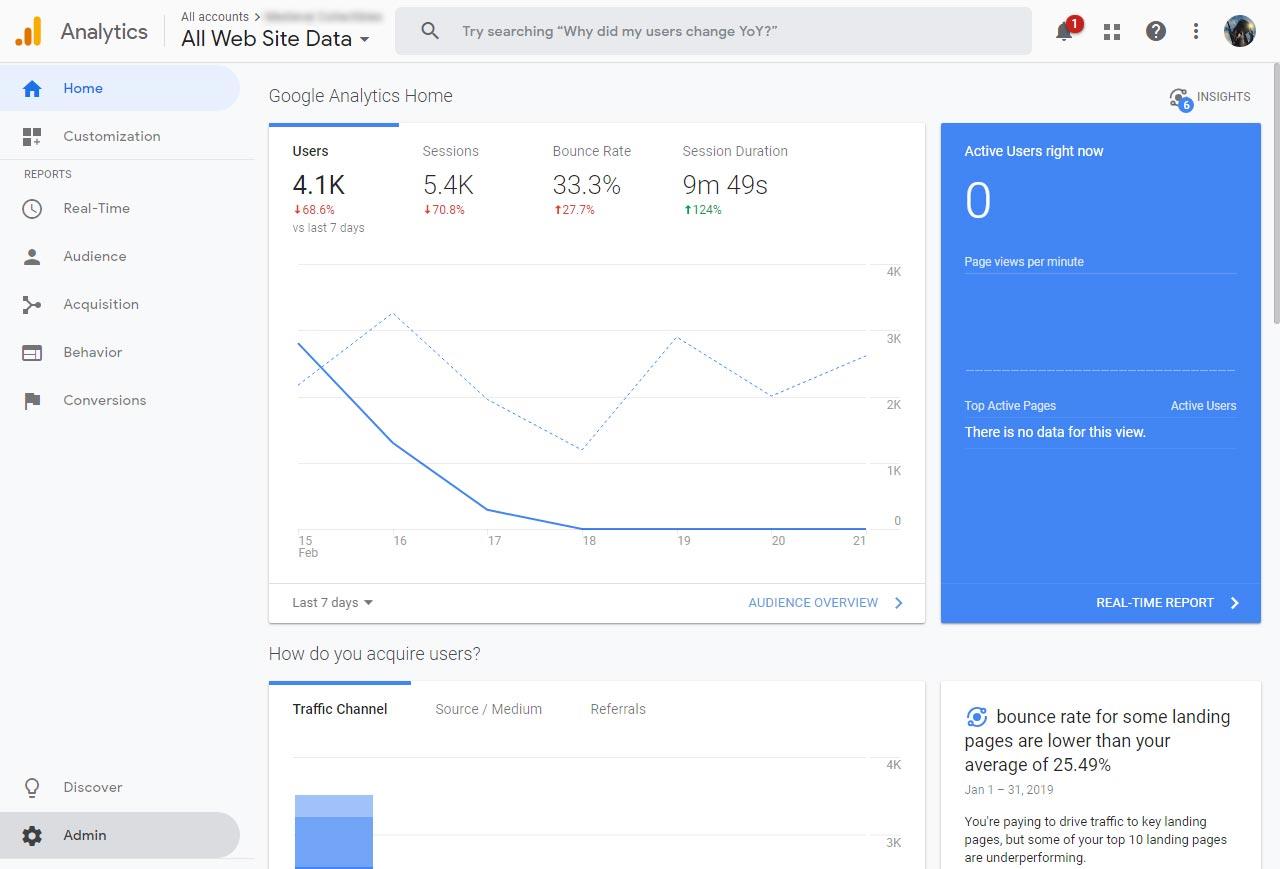Click the Insights icon with badge
Image resolution: width=1280 pixels, height=869 pixels.
tap(1181, 98)
